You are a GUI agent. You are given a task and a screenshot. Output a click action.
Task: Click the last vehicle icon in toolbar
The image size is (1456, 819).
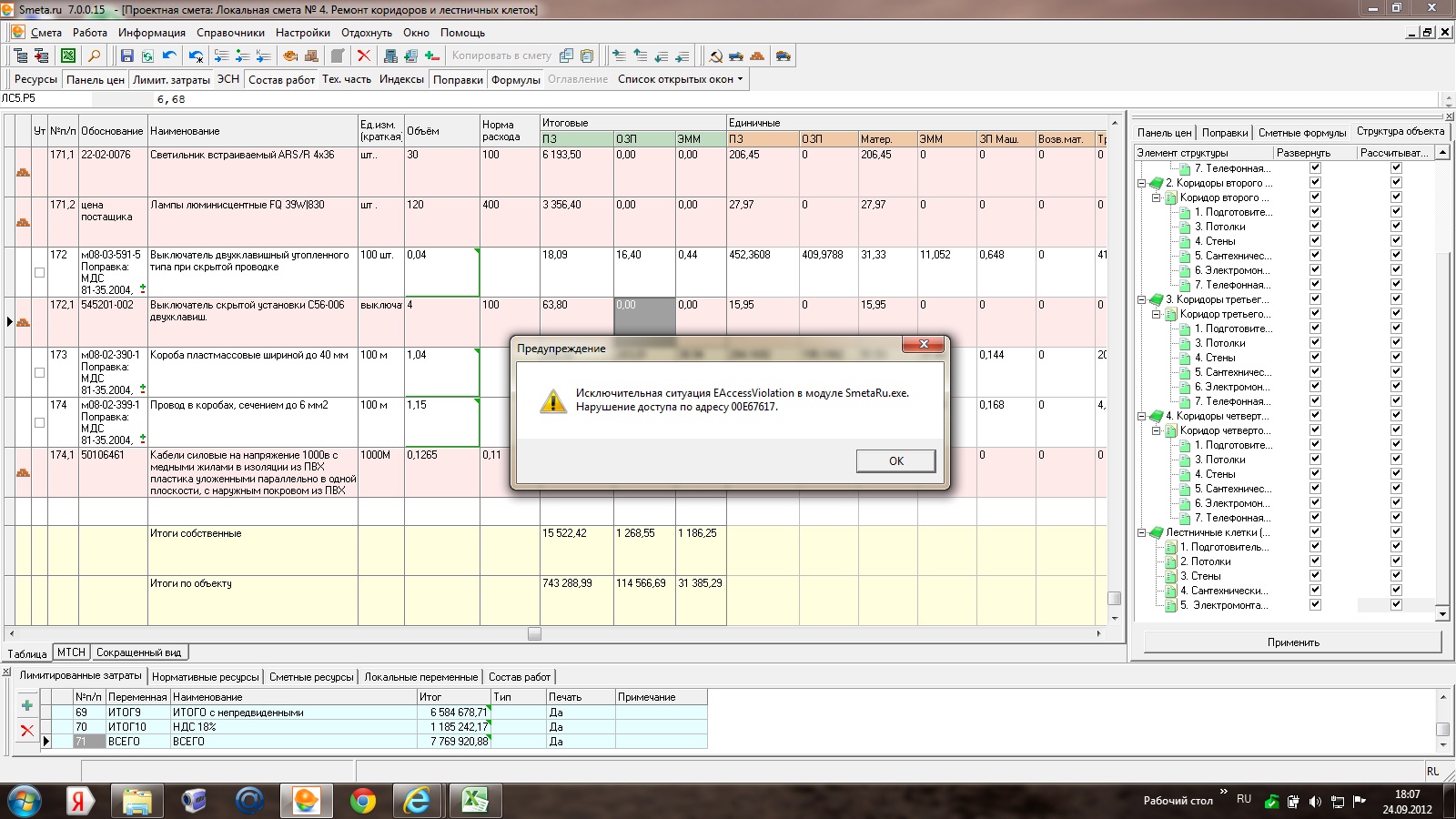(x=783, y=56)
